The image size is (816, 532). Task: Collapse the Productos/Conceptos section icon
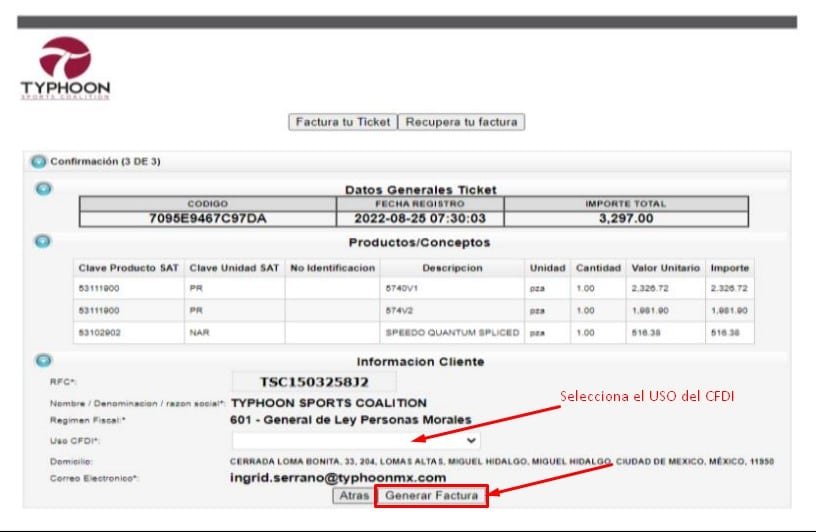tap(43, 242)
